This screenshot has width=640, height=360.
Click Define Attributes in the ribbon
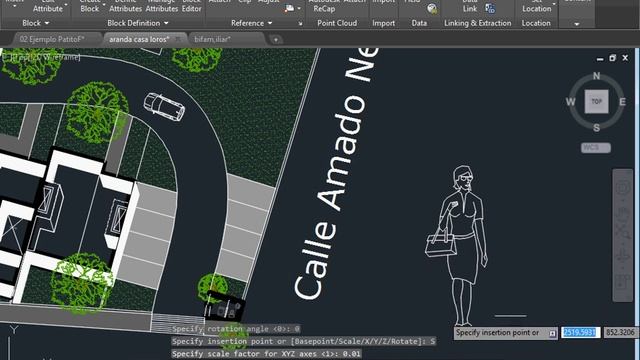click(125, 6)
